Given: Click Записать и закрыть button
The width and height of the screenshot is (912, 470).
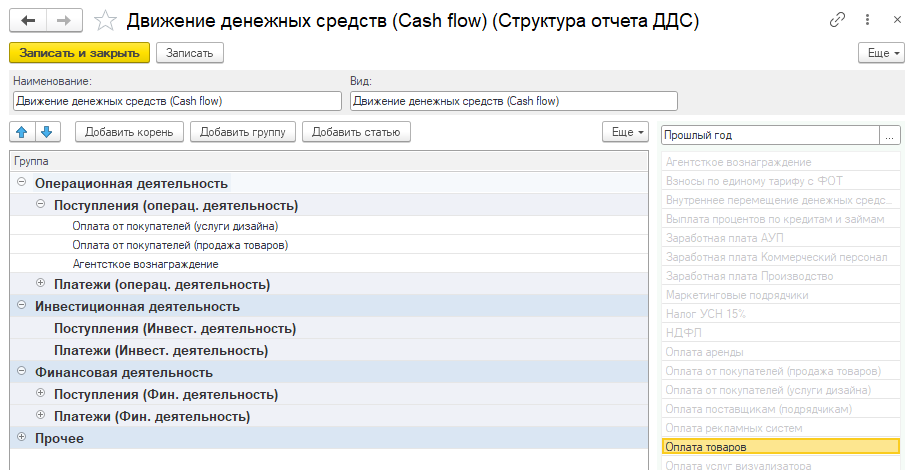Looking at the screenshot, I should tap(80, 53).
